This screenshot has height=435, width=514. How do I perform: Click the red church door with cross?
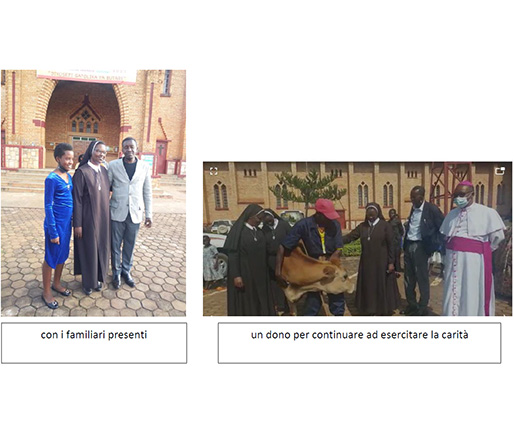(161, 157)
